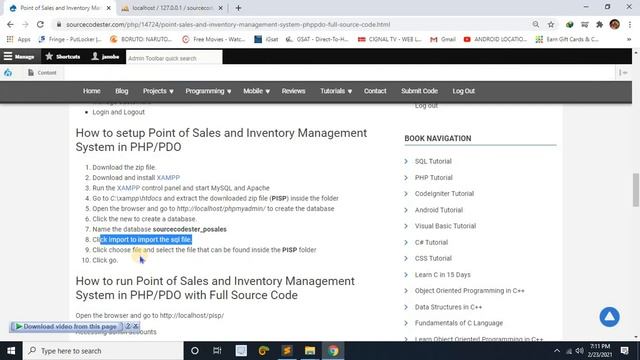
Task: Open CodeIgniter Tutorial link
Action: [x=444, y=193]
